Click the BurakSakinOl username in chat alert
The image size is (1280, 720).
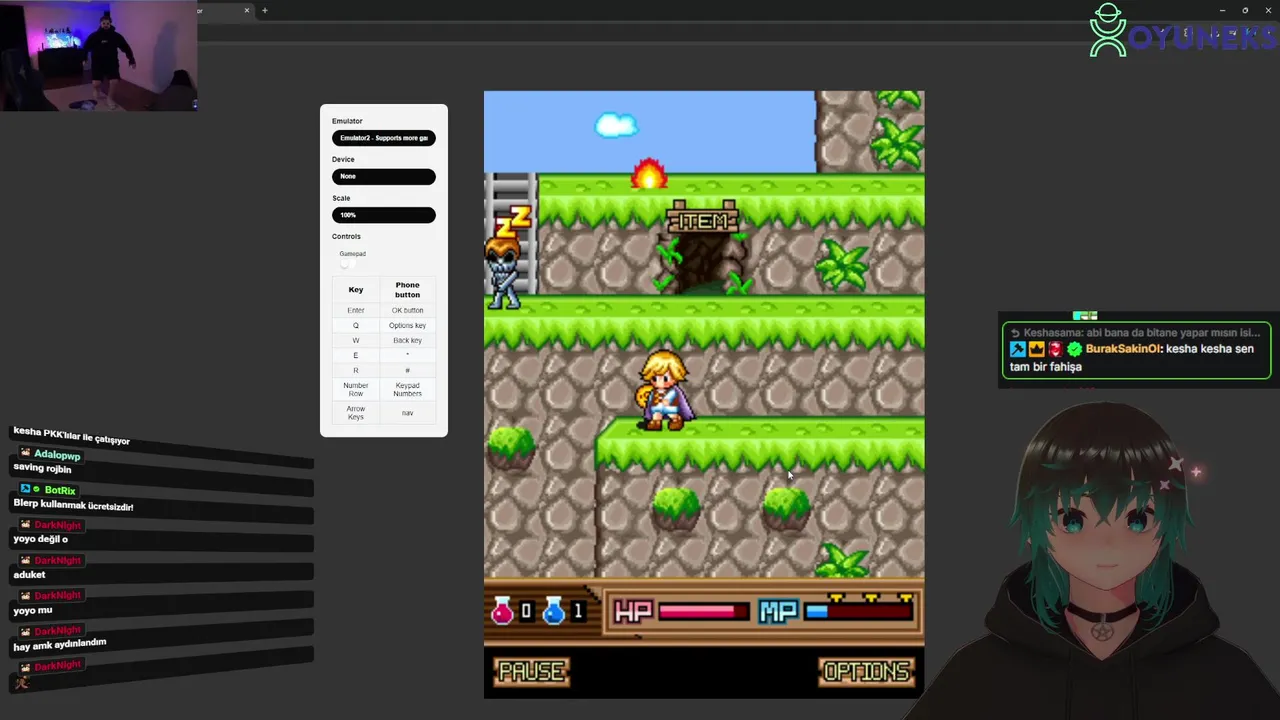[1125, 349]
